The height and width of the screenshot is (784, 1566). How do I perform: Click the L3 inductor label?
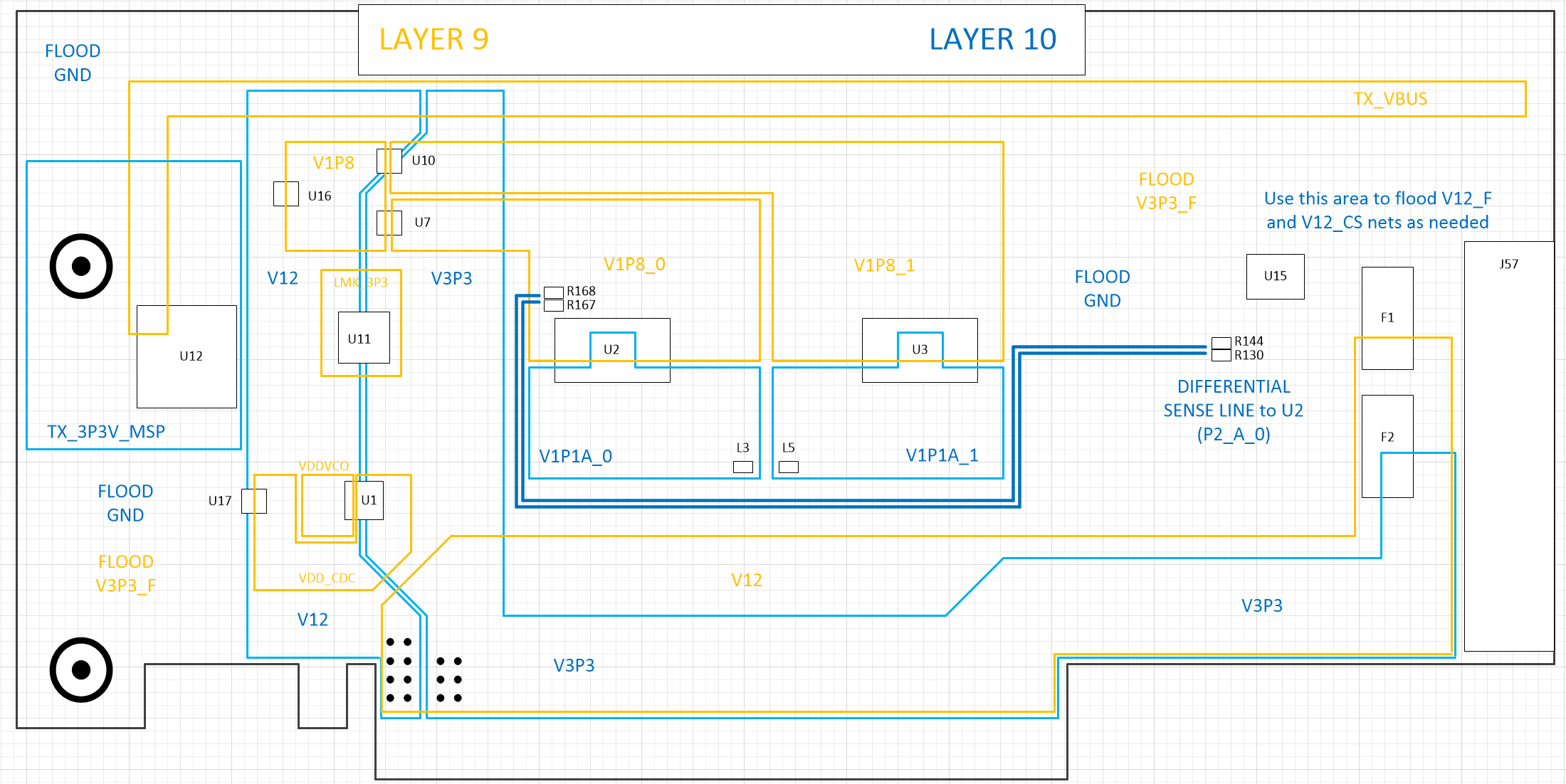[742, 447]
